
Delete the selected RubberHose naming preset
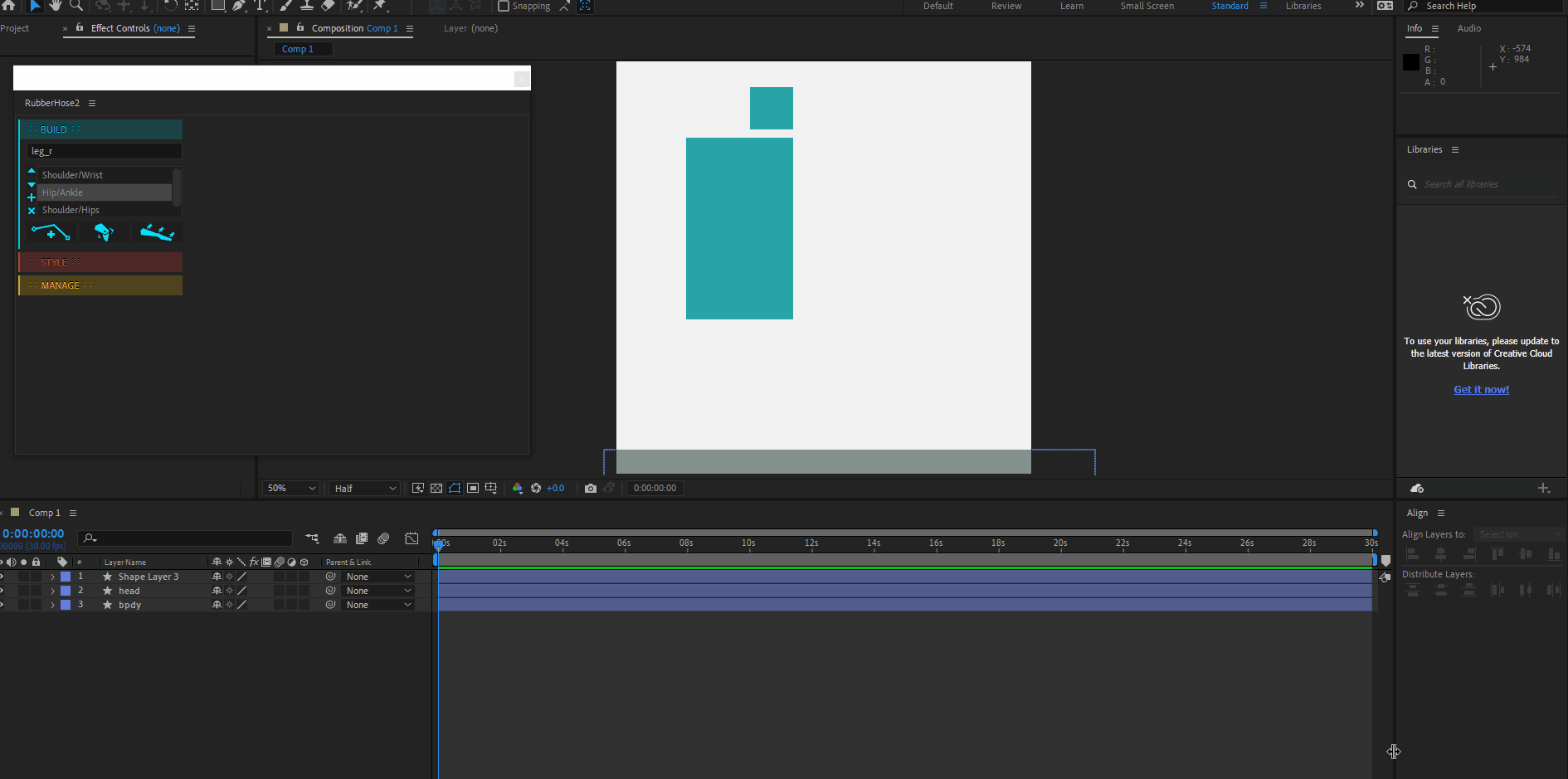[32, 211]
